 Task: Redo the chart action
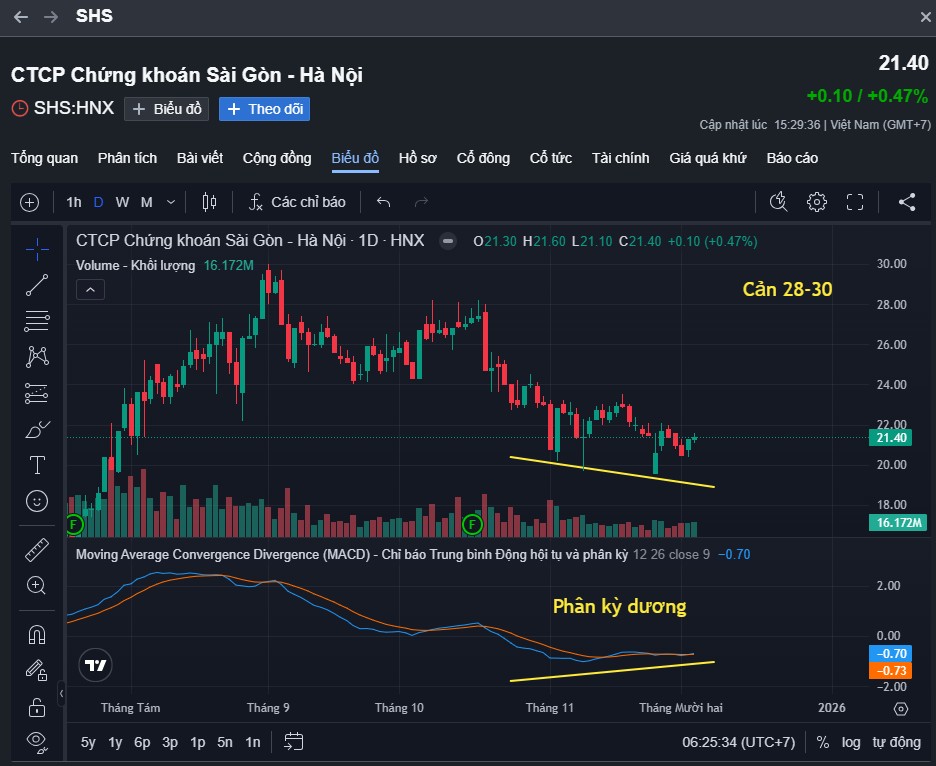(x=421, y=202)
